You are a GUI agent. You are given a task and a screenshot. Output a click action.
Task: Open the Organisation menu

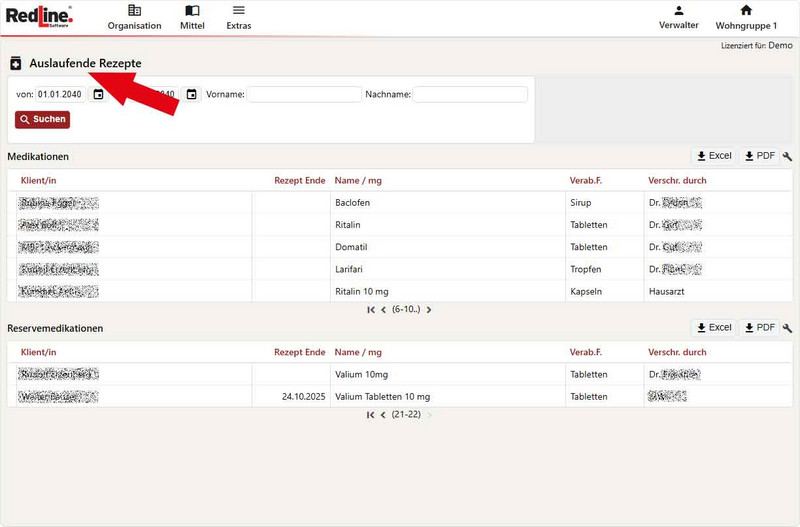(x=134, y=17)
